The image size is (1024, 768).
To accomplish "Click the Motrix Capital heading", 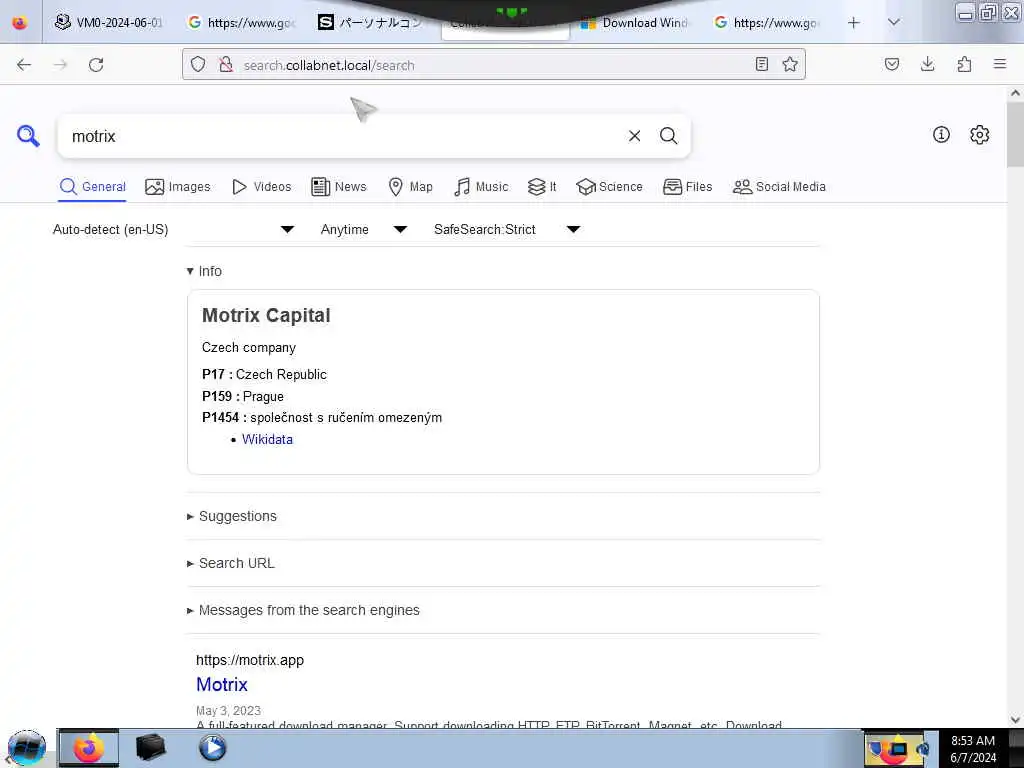I will [266, 315].
